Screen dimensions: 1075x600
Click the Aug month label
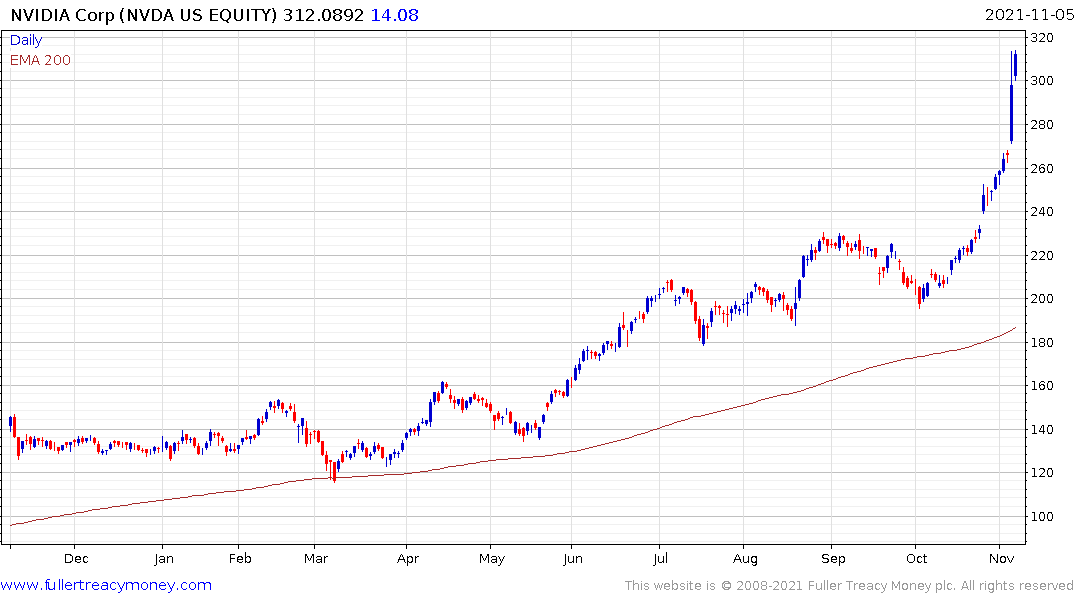coord(745,558)
